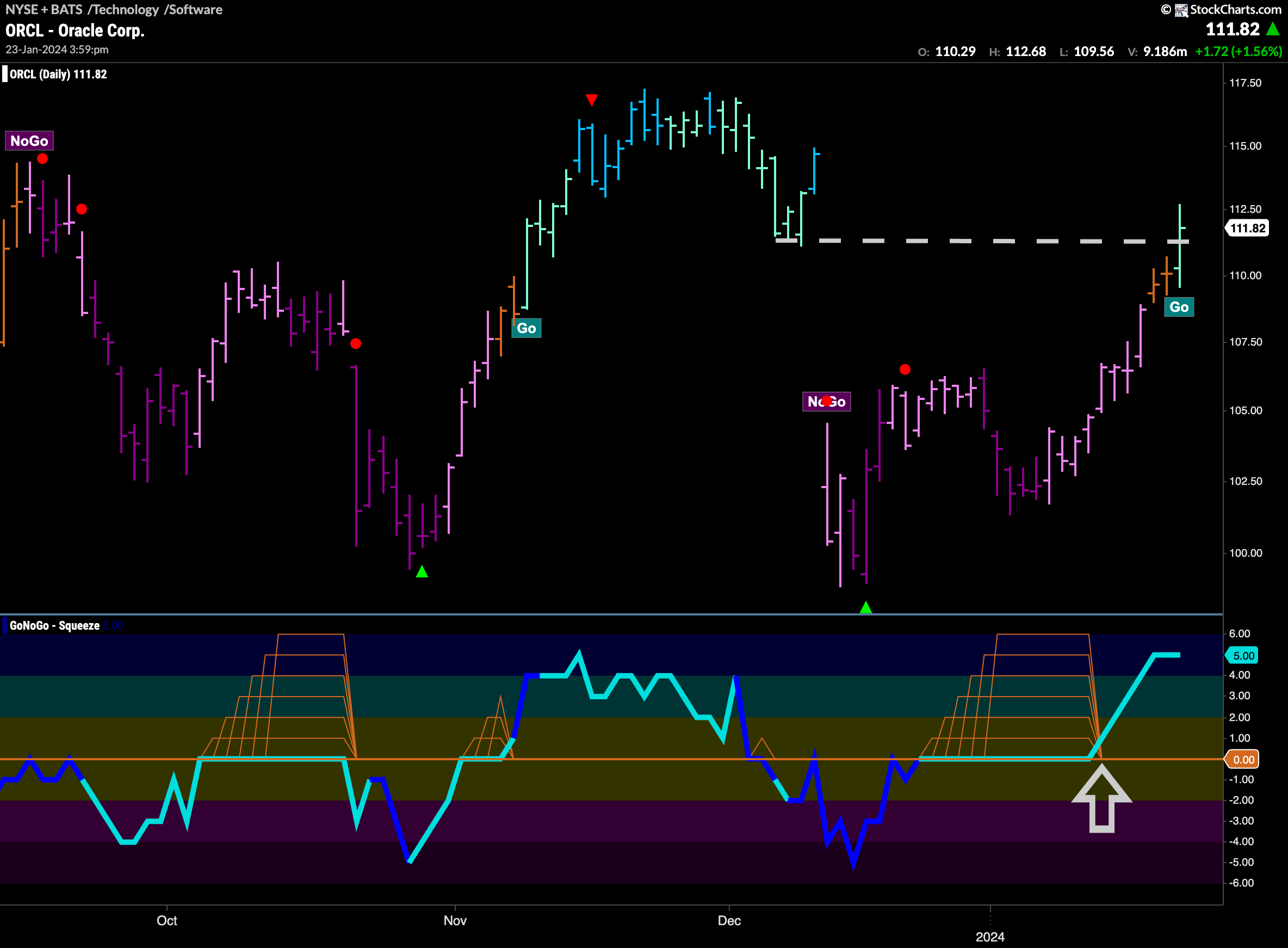Click the 111.82 price tag on axis
The height and width of the screenshot is (948, 1288).
pos(1246,229)
